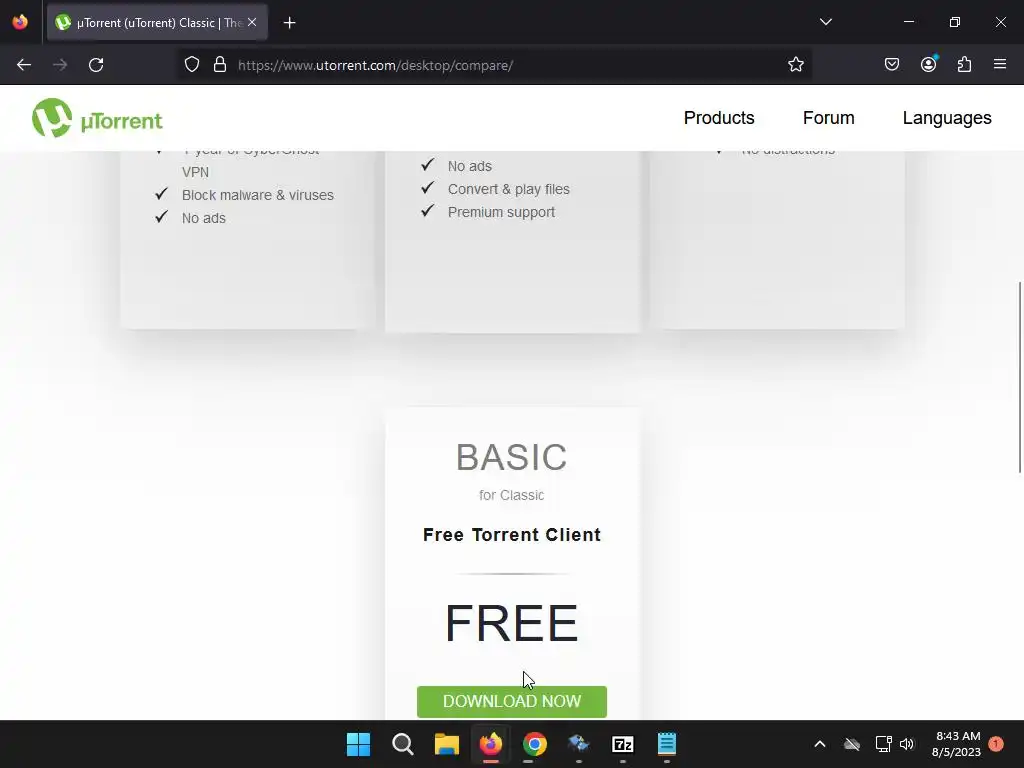Open network settings tray icon
1024x768 pixels.
pyautogui.click(x=883, y=744)
